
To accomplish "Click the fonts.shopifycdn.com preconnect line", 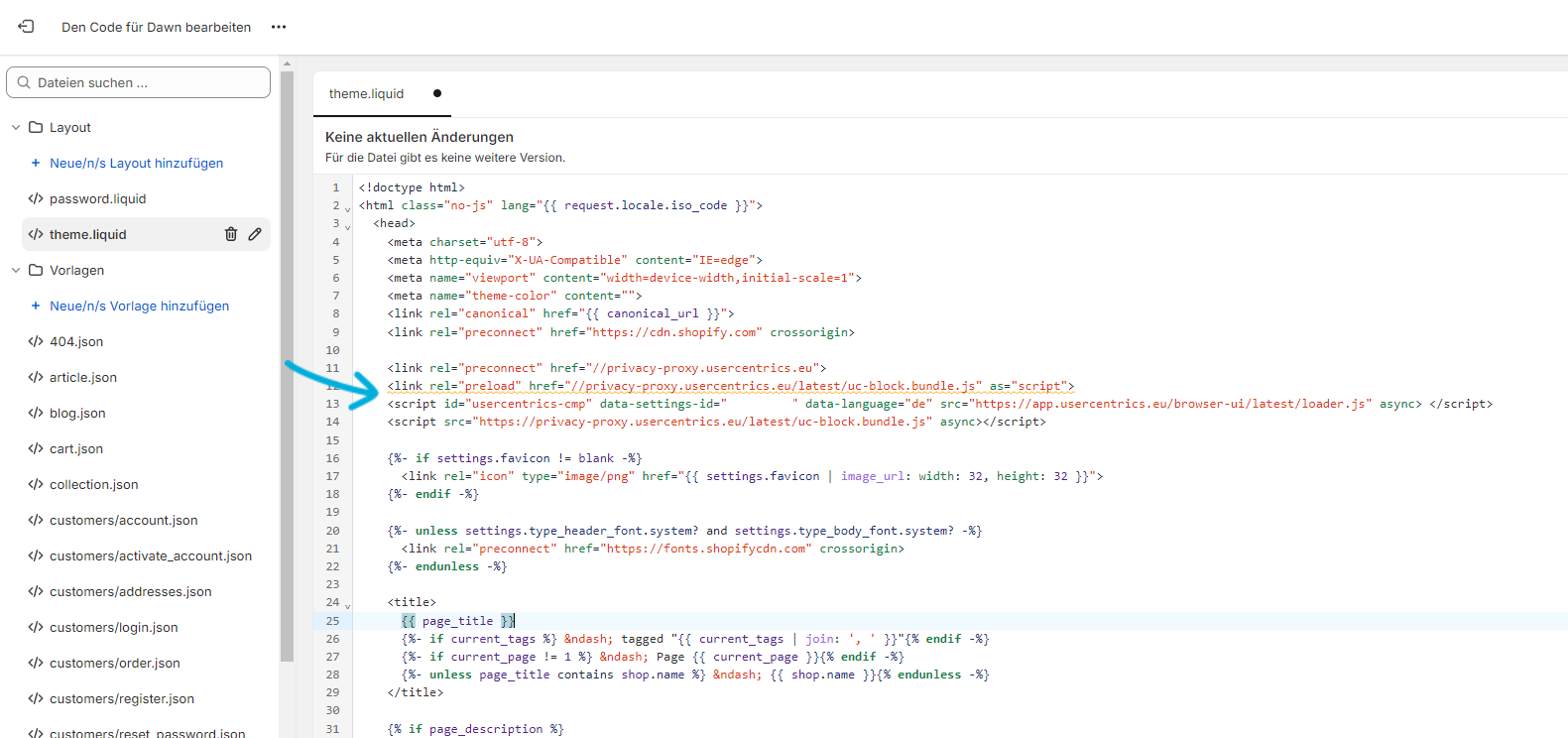I will point(653,549).
